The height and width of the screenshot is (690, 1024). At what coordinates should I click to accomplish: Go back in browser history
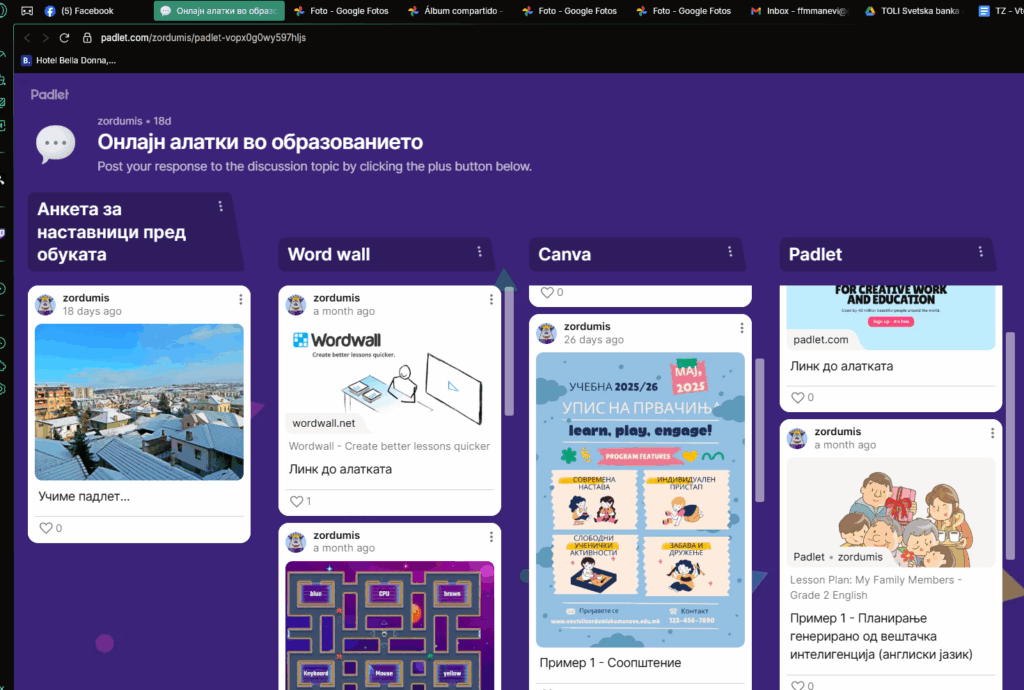click(x=27, y=38)
